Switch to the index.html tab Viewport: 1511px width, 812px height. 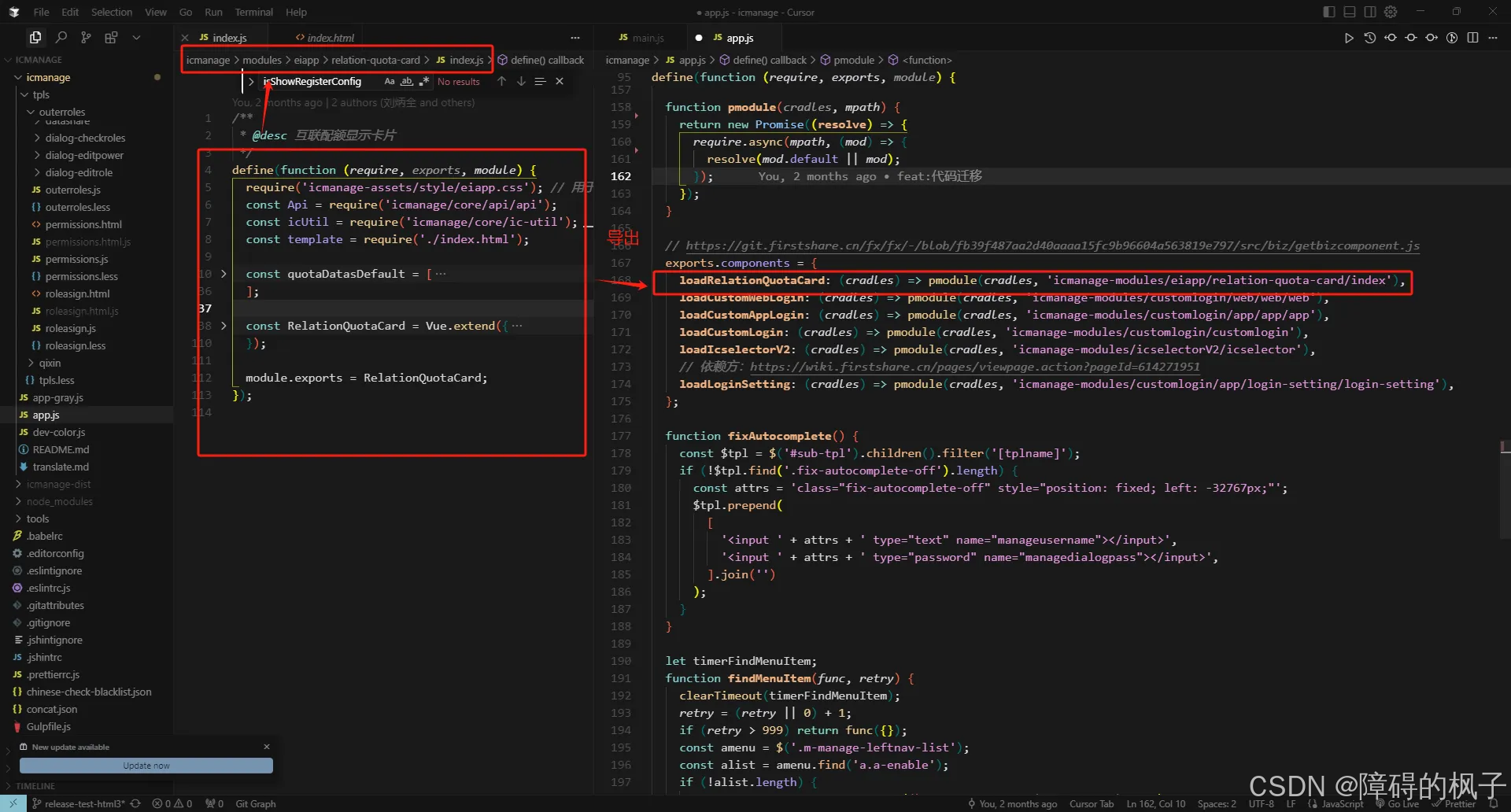tap(324, 38)
